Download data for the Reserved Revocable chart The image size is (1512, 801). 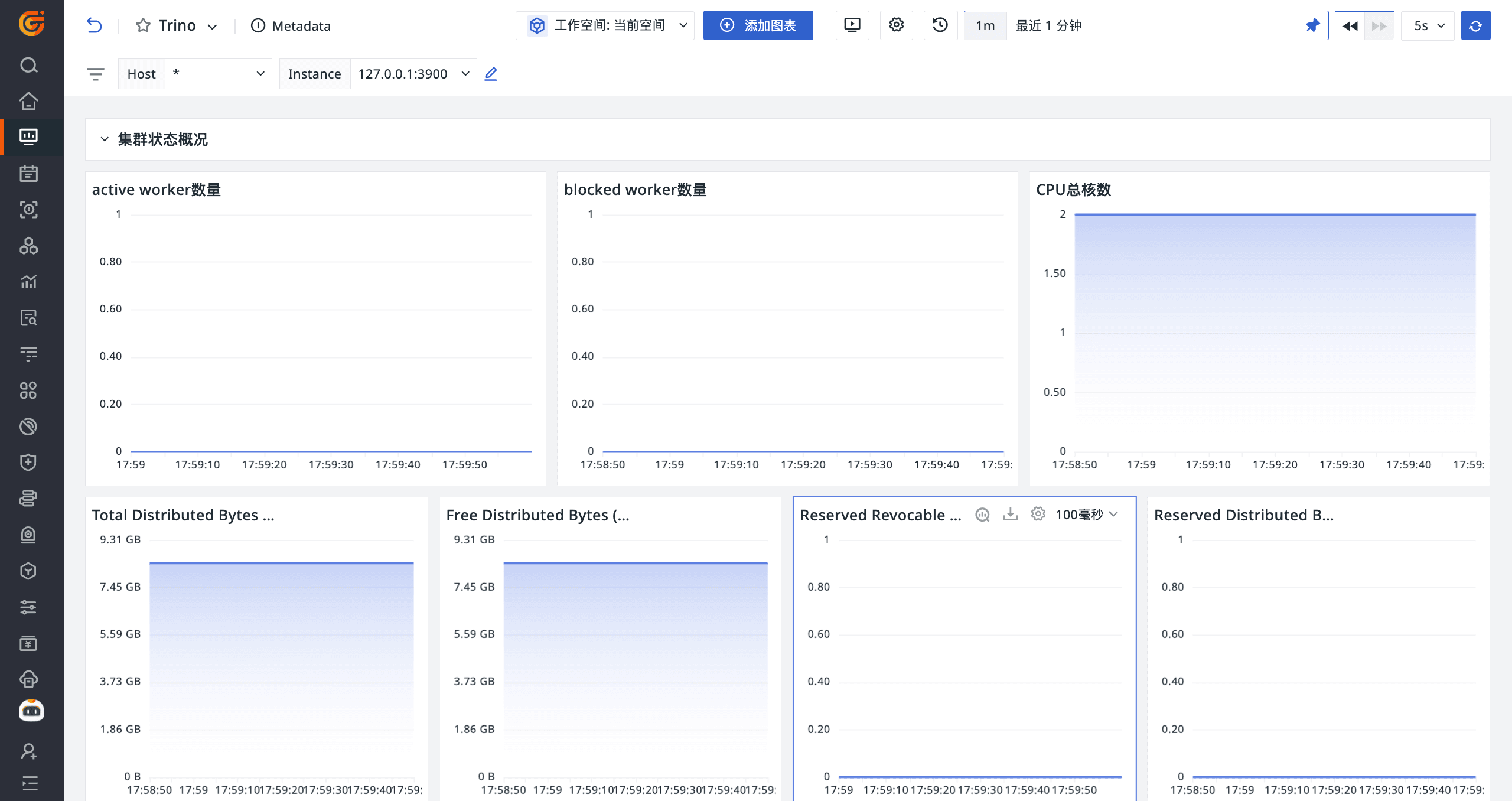[1010, 514]
